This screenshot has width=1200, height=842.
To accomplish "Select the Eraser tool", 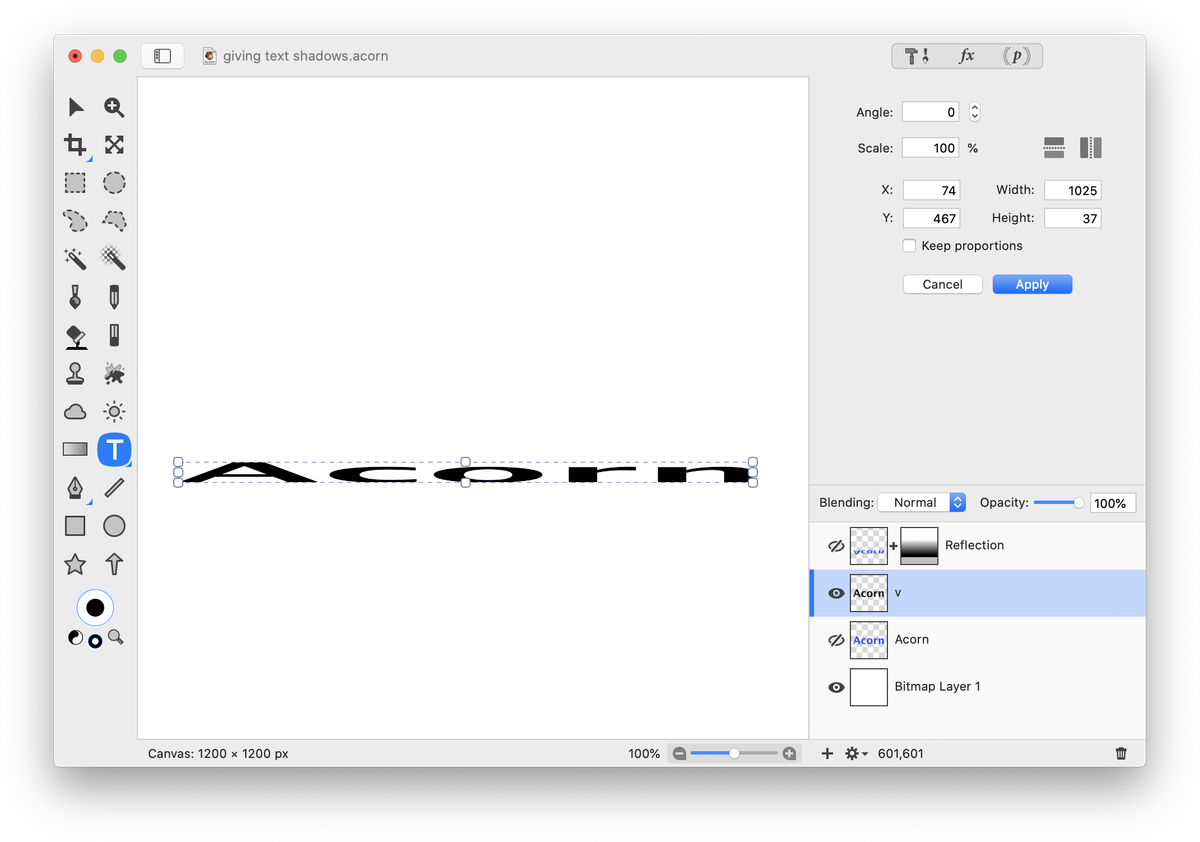I will pyautogui.click(x=114, y=335).
